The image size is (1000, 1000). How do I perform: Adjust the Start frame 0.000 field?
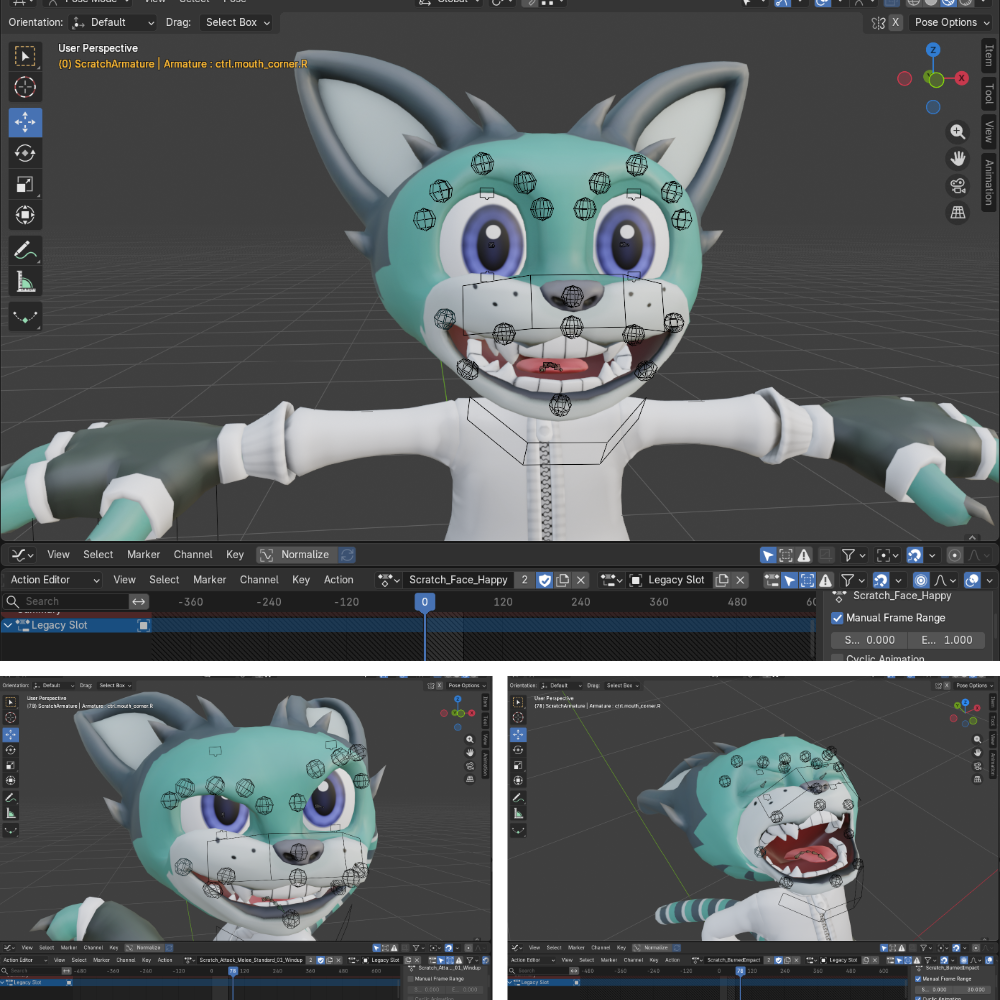click(870, 640)
